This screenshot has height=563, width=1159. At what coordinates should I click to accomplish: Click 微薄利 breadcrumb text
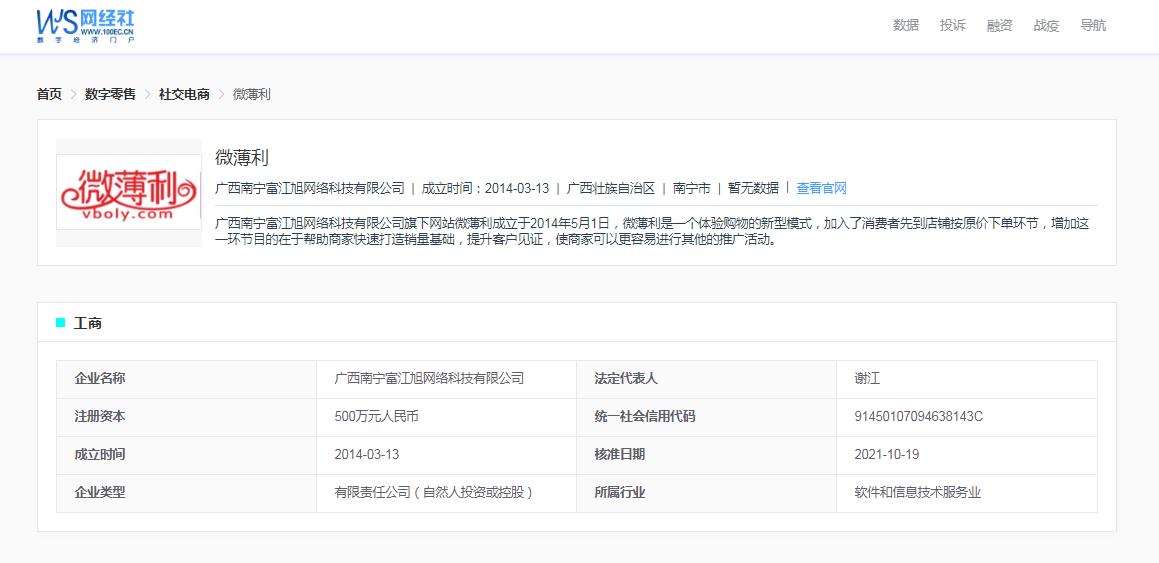(x=251, y=95)
